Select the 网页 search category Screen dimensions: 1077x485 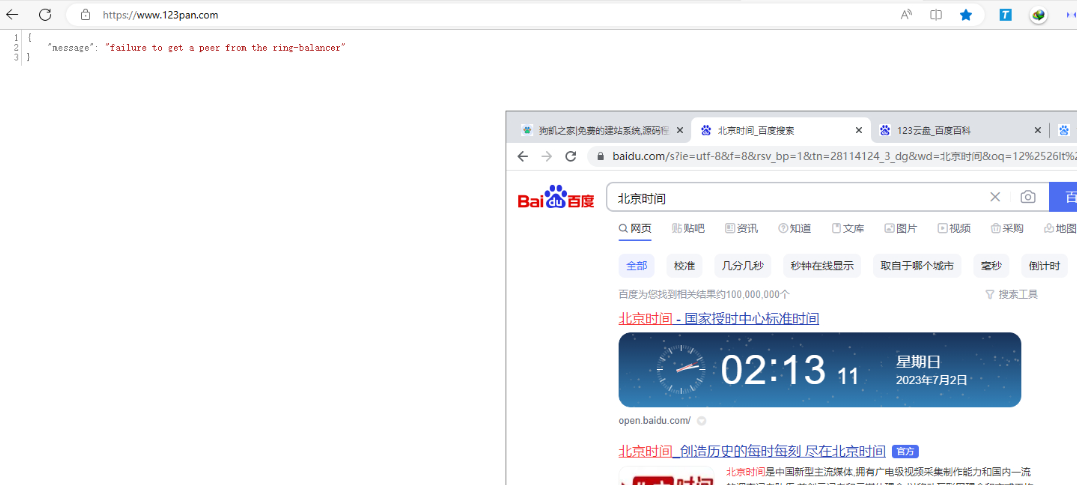pos(635,229)
